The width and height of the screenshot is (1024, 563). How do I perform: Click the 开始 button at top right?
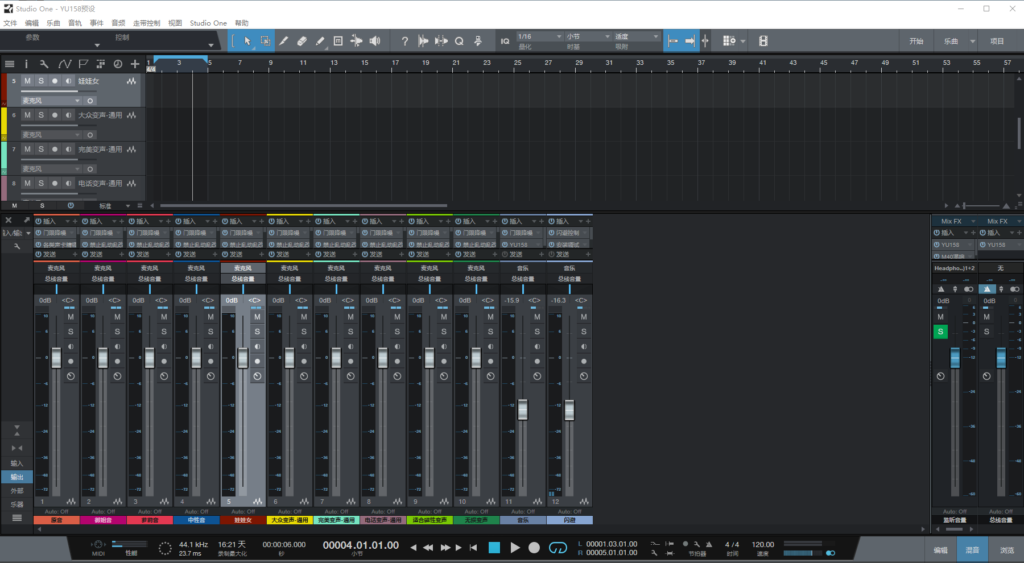pos(916,41)
